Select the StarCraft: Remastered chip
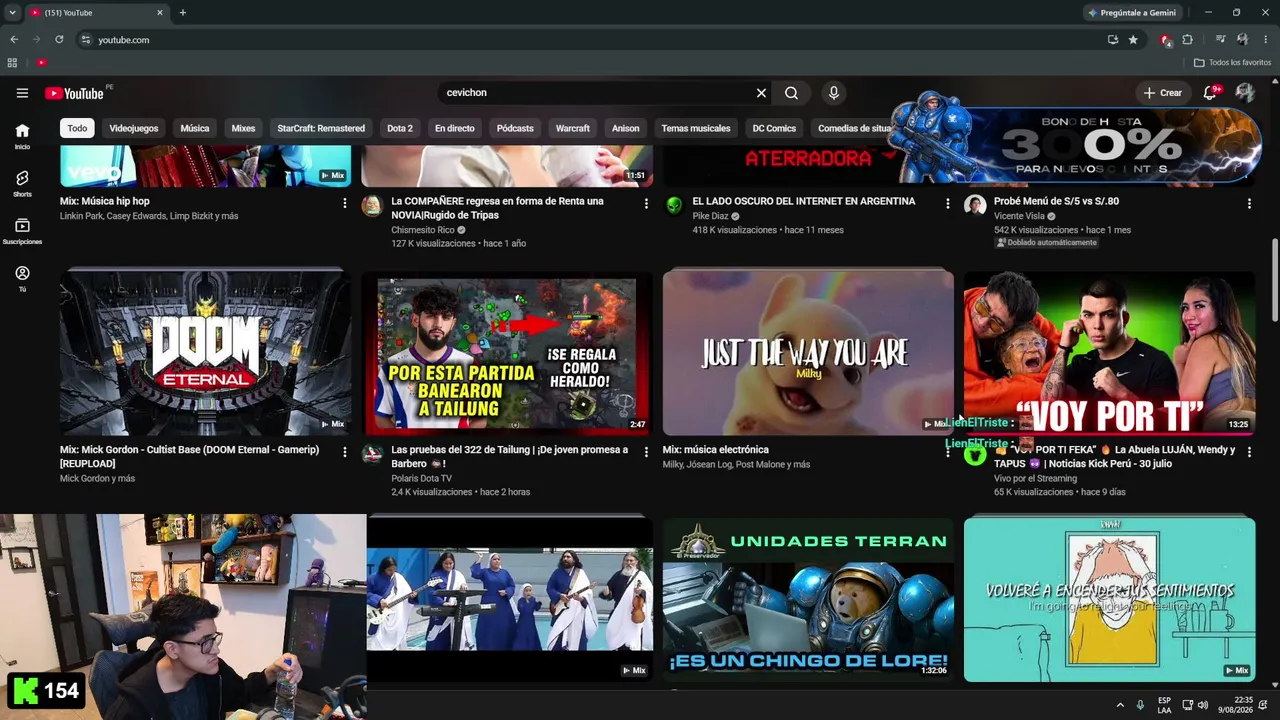This screenshot has width=1280, height=720. click(x=321, y=128)
